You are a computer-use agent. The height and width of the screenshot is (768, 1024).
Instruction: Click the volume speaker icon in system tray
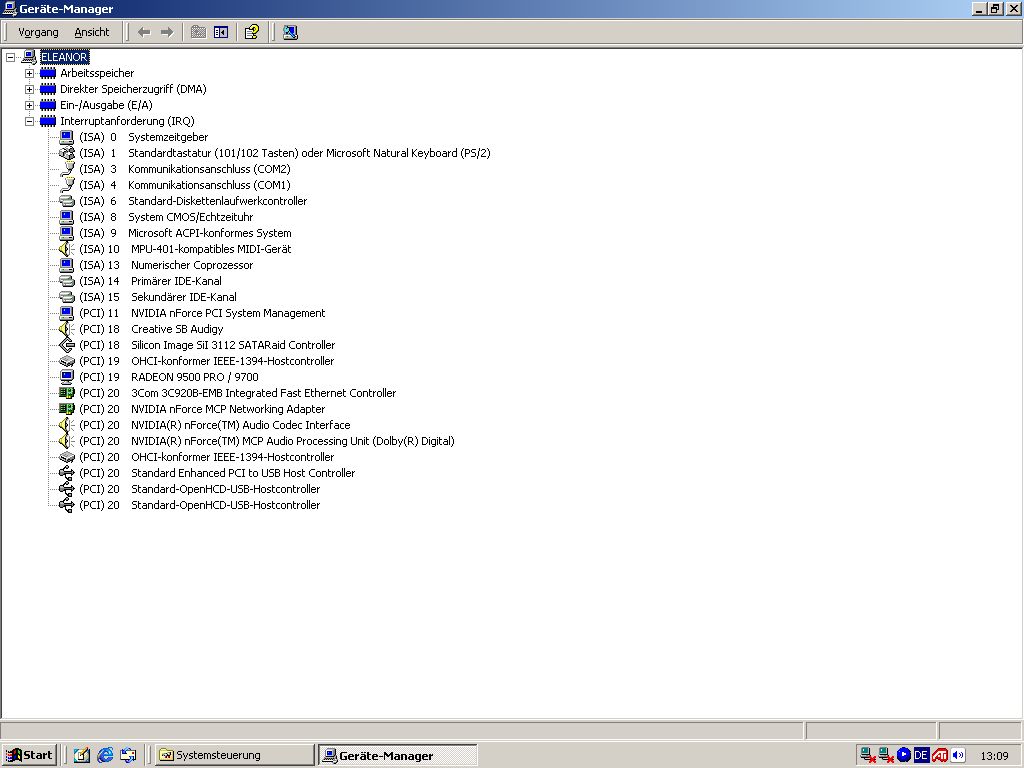tap(958, 755)
